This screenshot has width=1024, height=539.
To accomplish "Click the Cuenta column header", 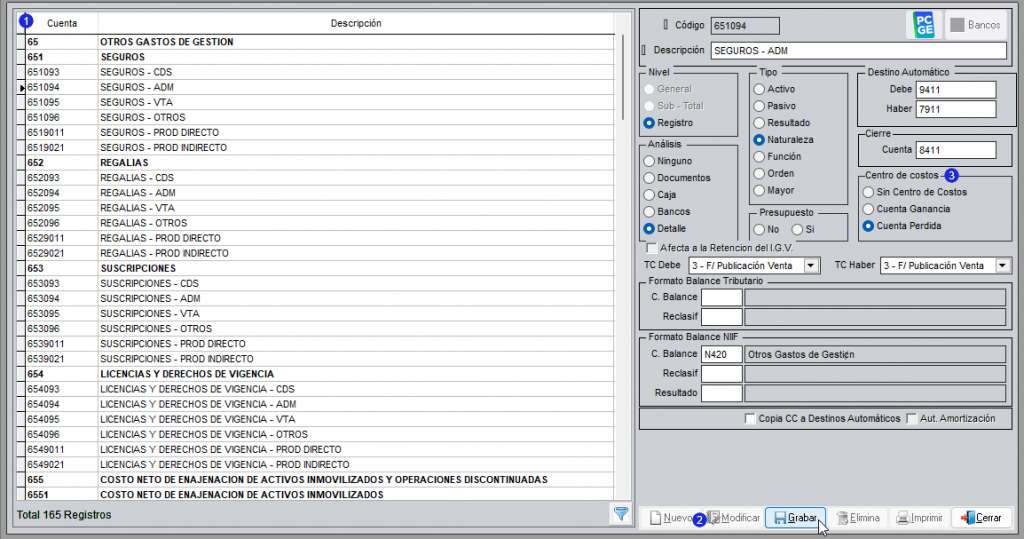I will (x=62, y=24).
